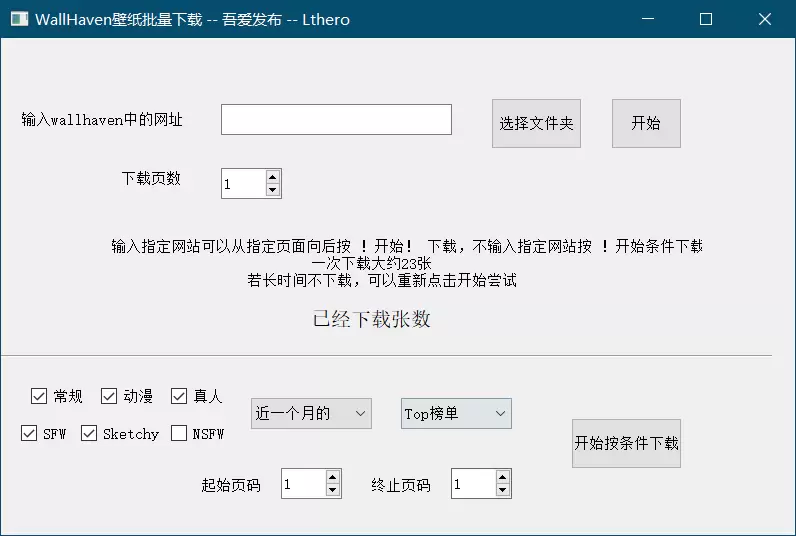The width and height of the screenshot is (796, 536).
Task: Click the 已经下载张数 label
Action: tap(372, 319)
